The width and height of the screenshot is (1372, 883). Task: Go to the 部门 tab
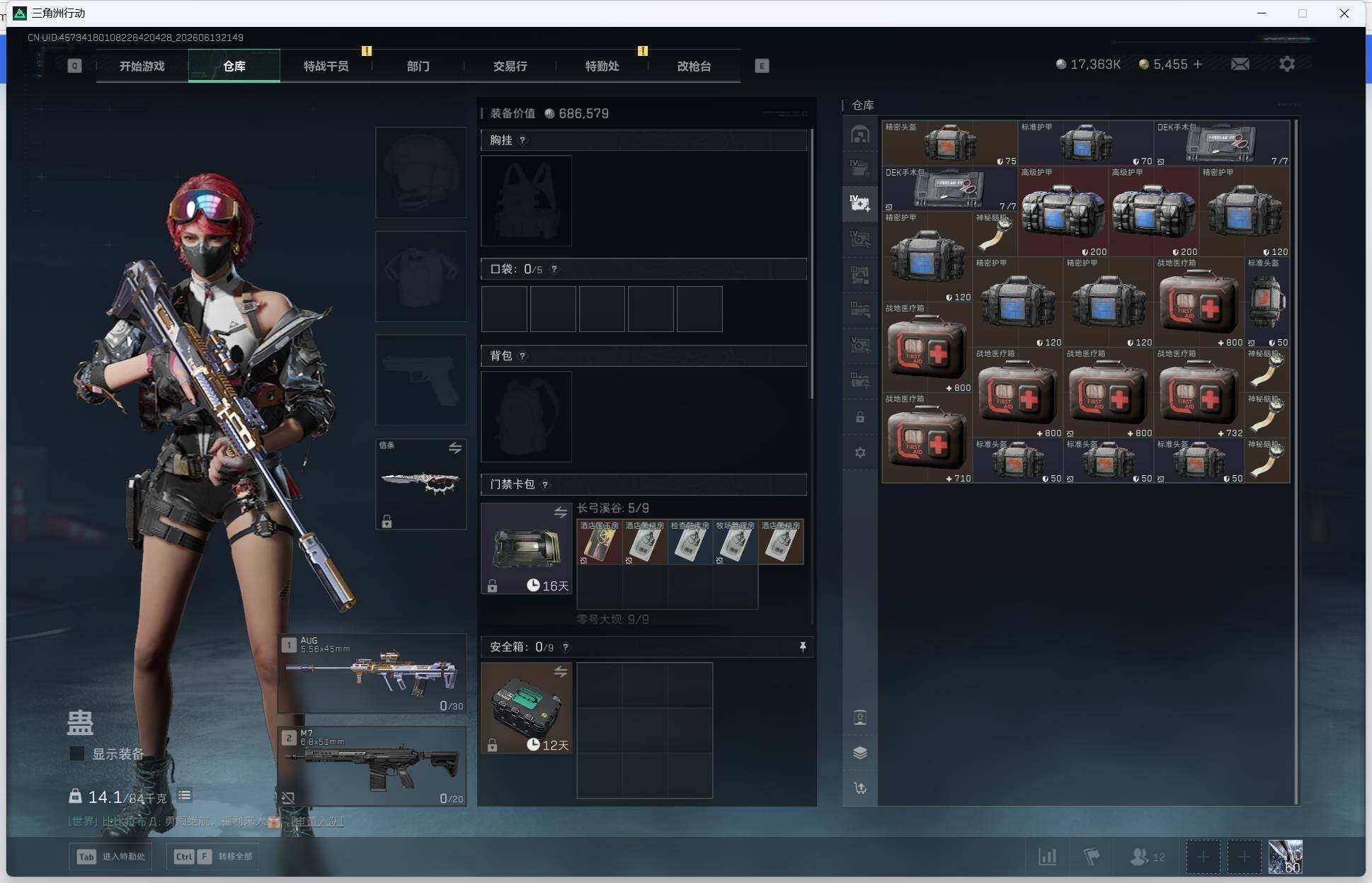click(x=418, y=66)
